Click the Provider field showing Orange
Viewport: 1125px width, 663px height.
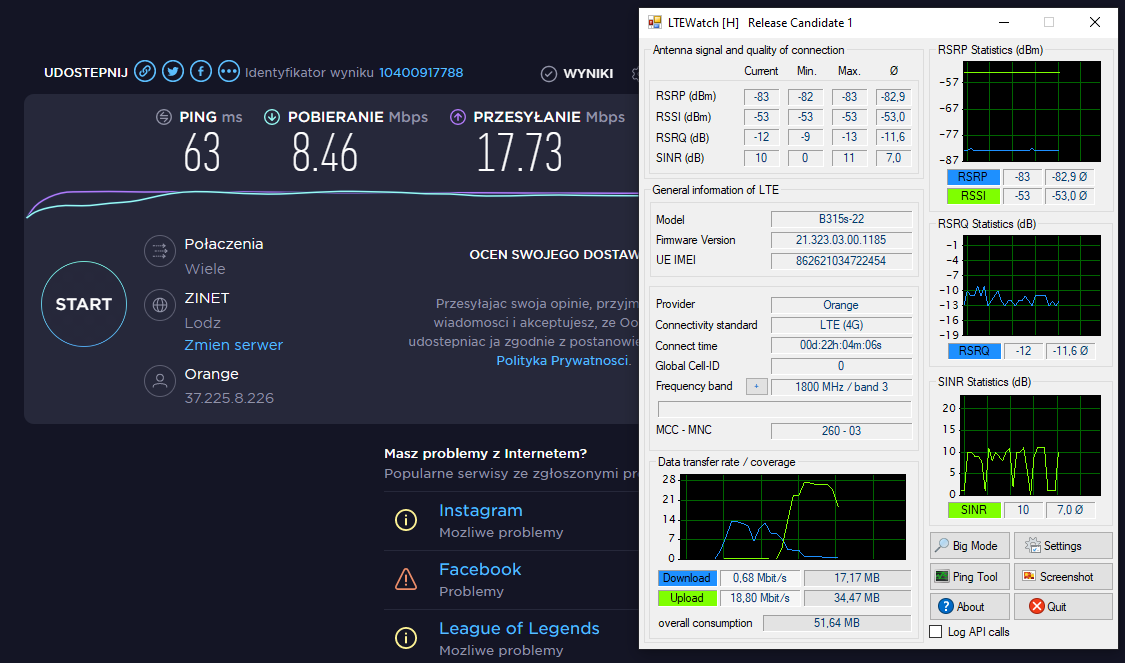[x=841, y=305]
